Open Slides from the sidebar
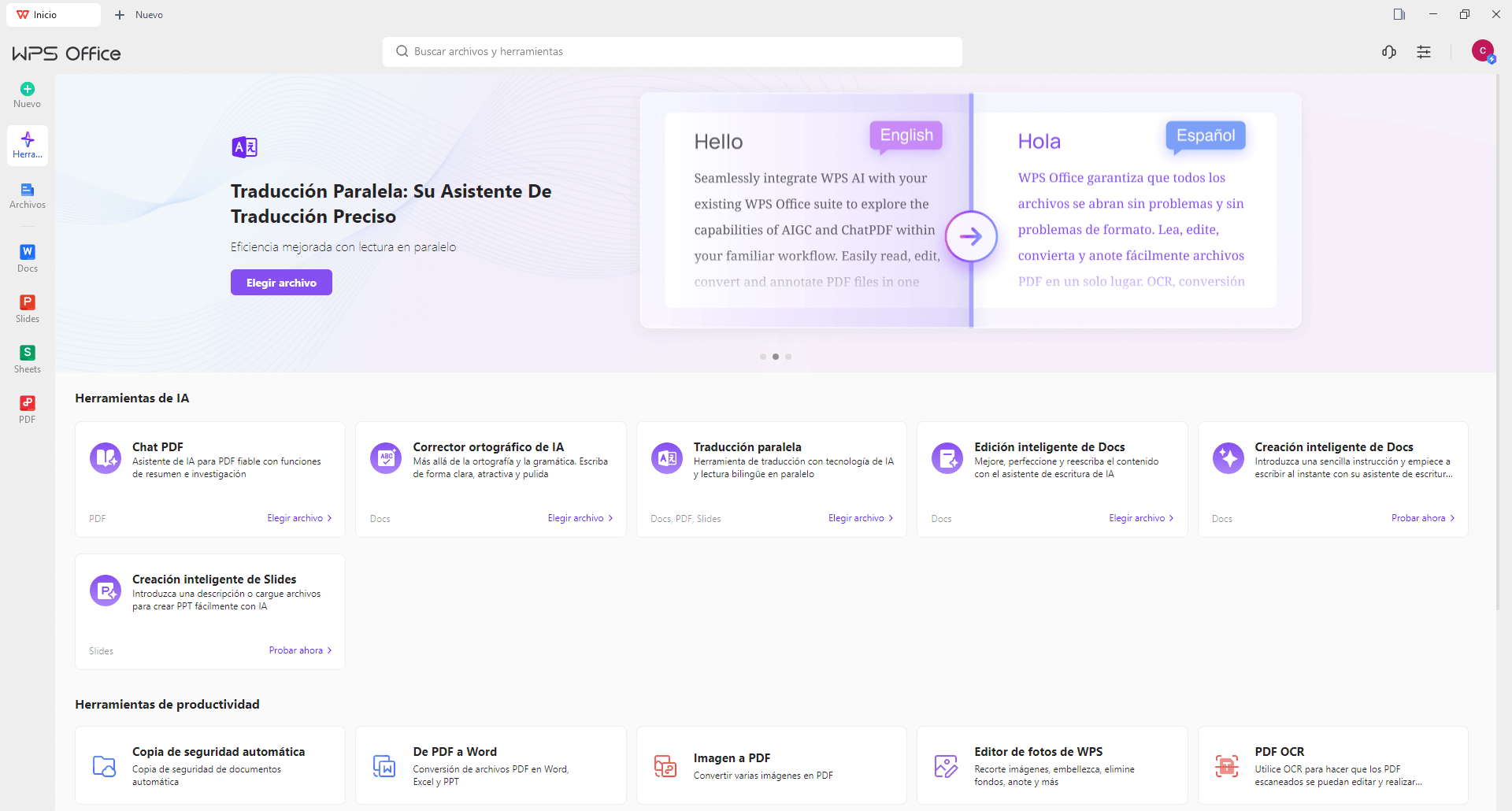Viewport: 1512px width, 811px height. coord(28,309)
